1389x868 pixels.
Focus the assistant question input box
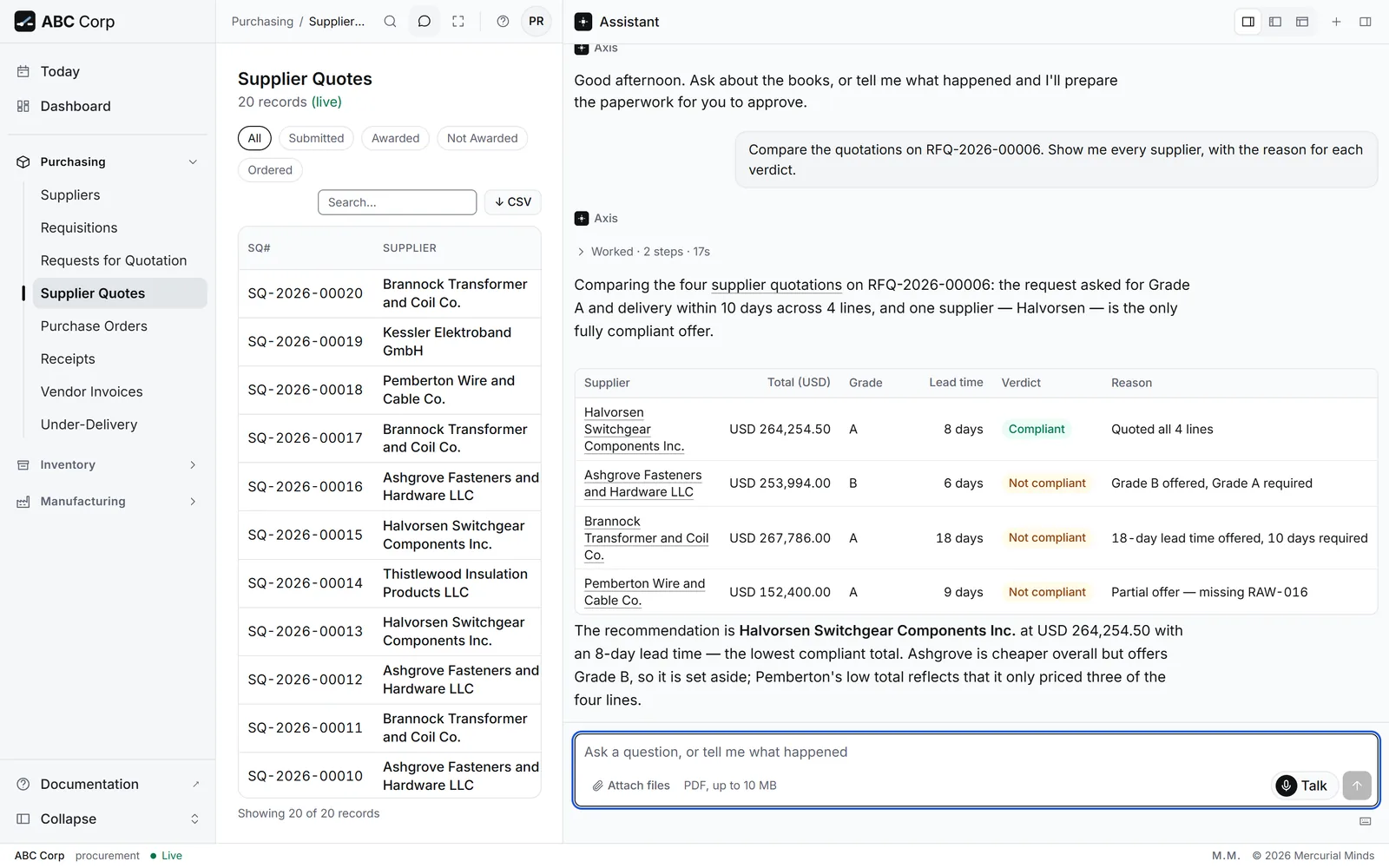point(976,753)
